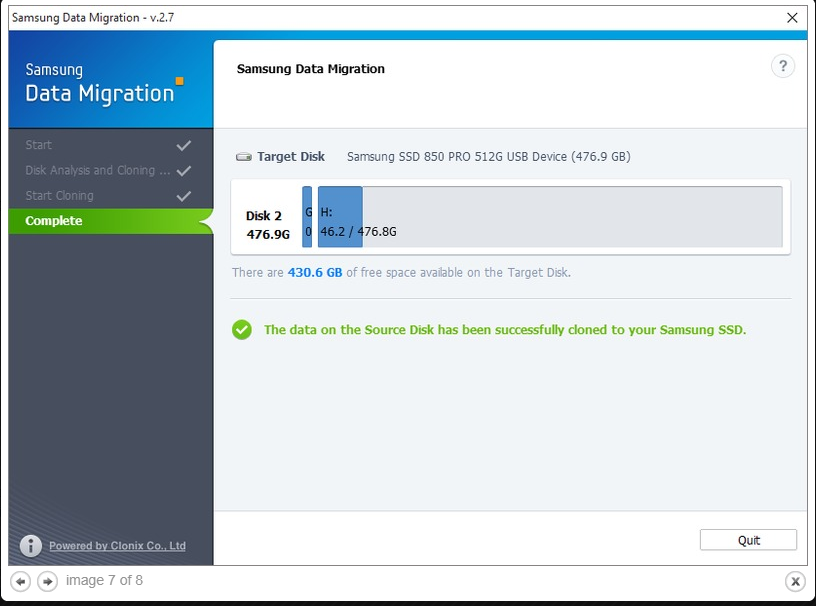Select the small G partition block
This screenshot has width=816, height=606.
pyautogui.click(x=307, y=217)
